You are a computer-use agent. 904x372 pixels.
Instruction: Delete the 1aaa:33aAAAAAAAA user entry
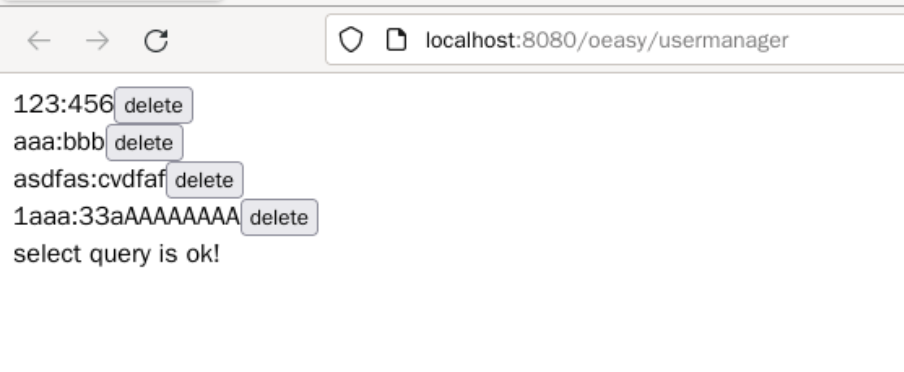point(279,217)
